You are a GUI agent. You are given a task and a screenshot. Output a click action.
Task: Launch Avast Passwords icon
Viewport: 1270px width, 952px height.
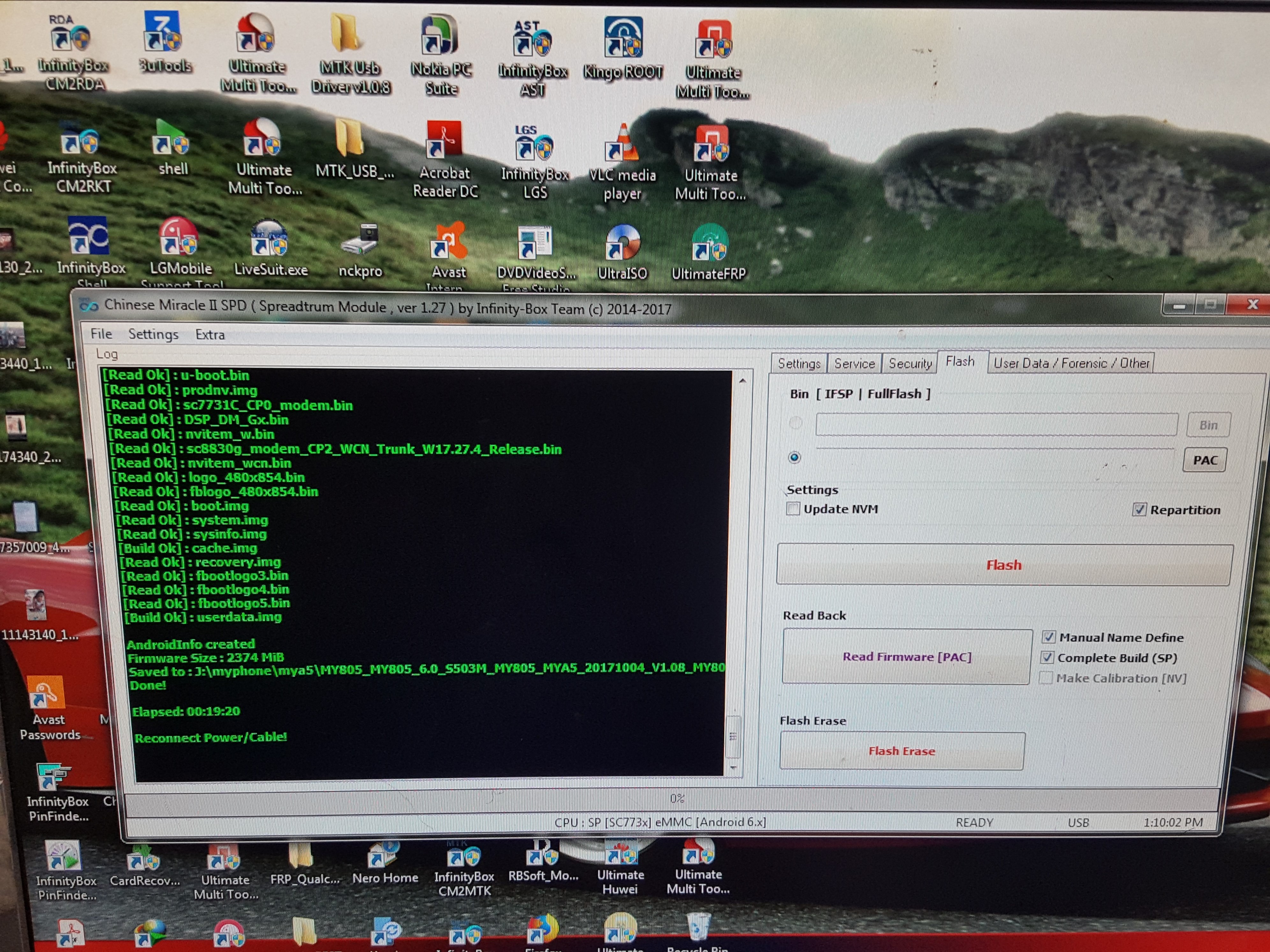coord(49,708)
